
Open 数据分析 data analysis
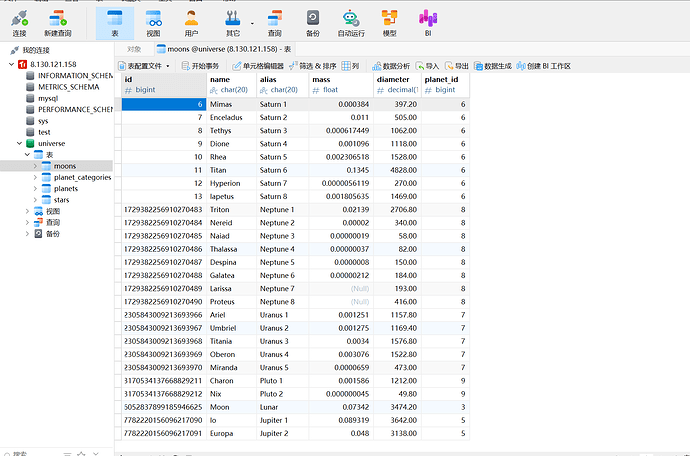point(391,66)
